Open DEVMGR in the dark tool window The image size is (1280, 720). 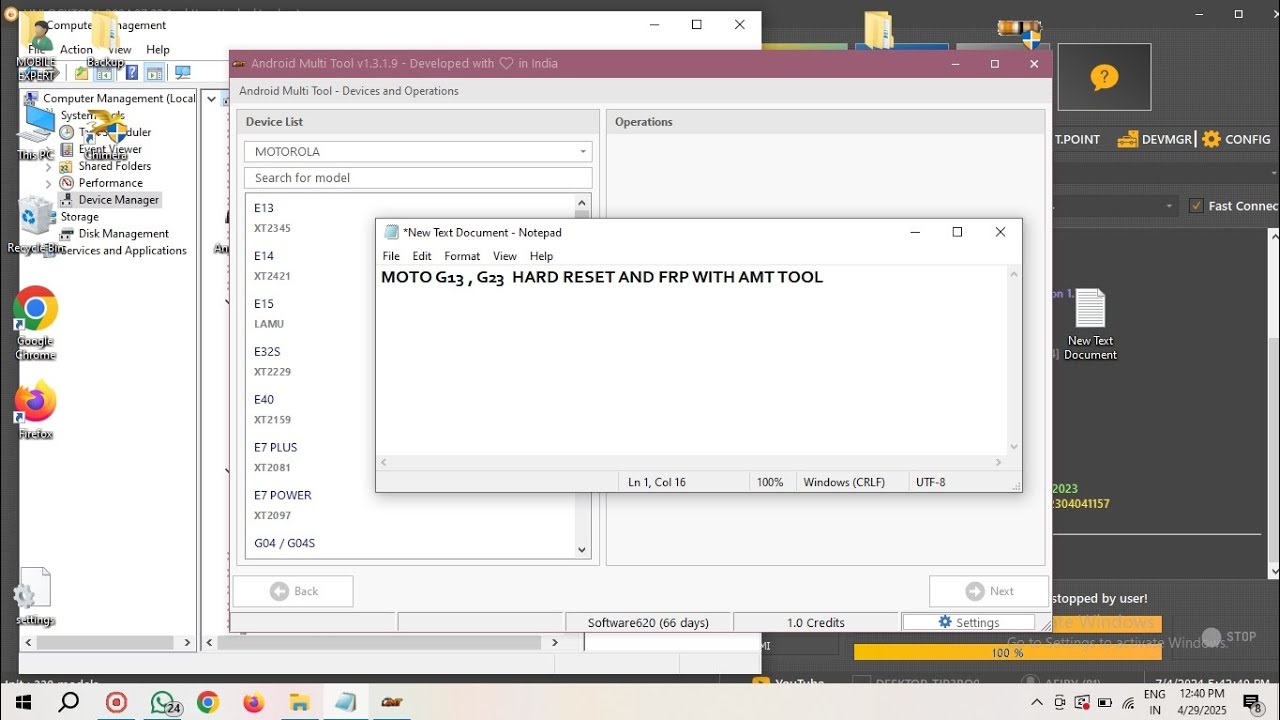point(1156,139)
